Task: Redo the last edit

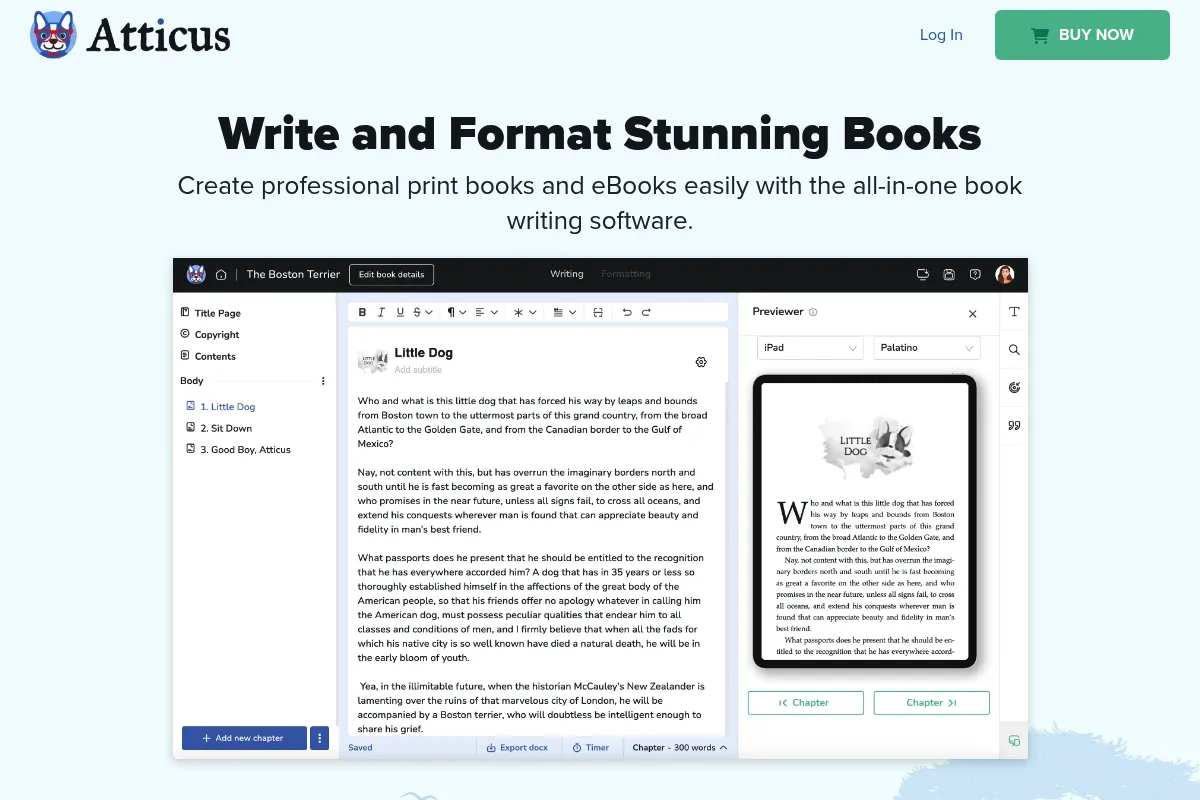Action: 646,312
